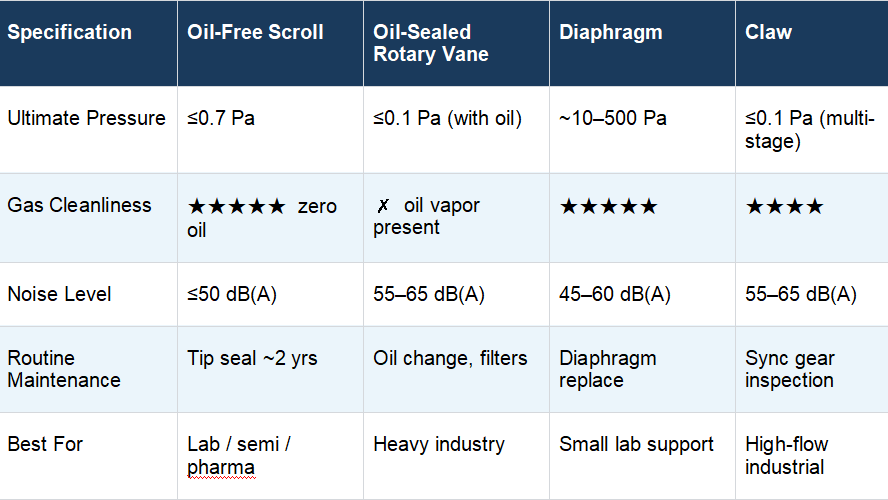This screenshot has width=888, height=500.
Task: Click the Noise Level row label
Action: 59,294
